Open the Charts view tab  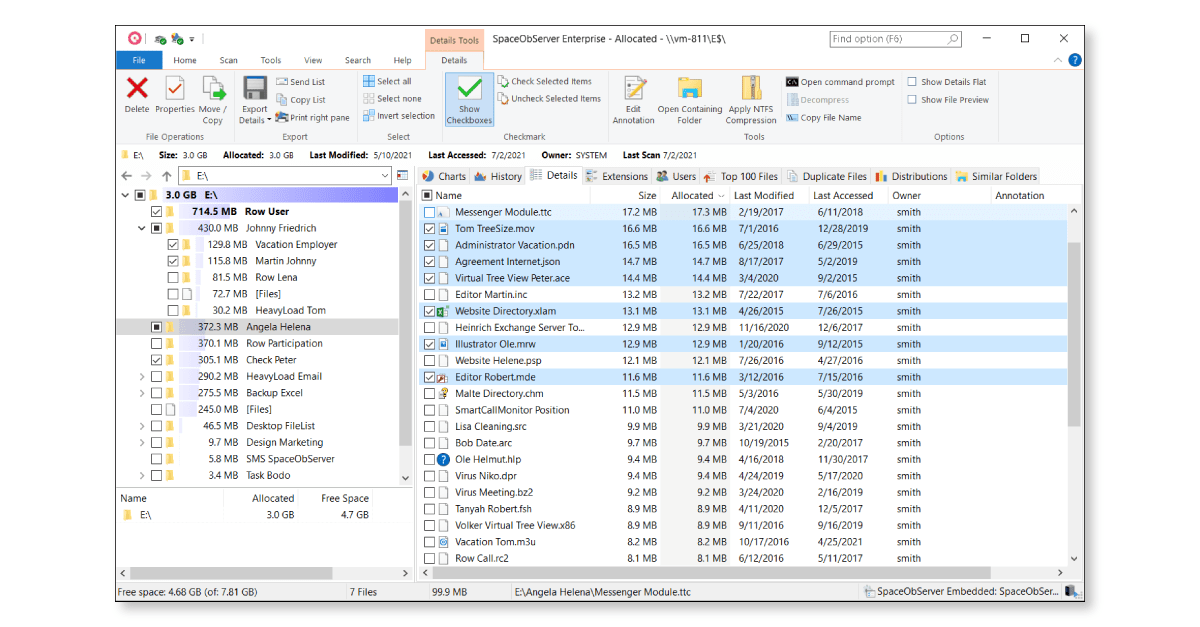point(444,176)
